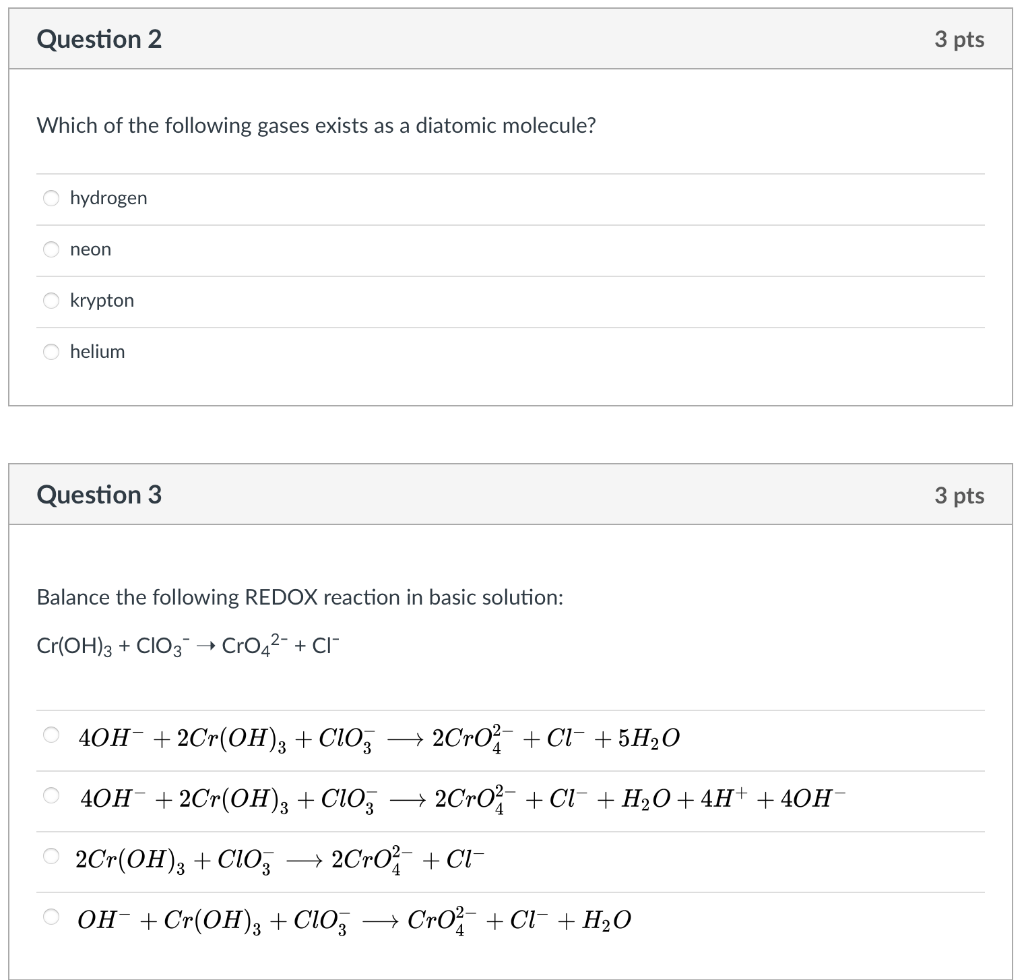The image size is (1024, 980).
Task: Click the hydrogen answer label text
Action: point(108,198)
